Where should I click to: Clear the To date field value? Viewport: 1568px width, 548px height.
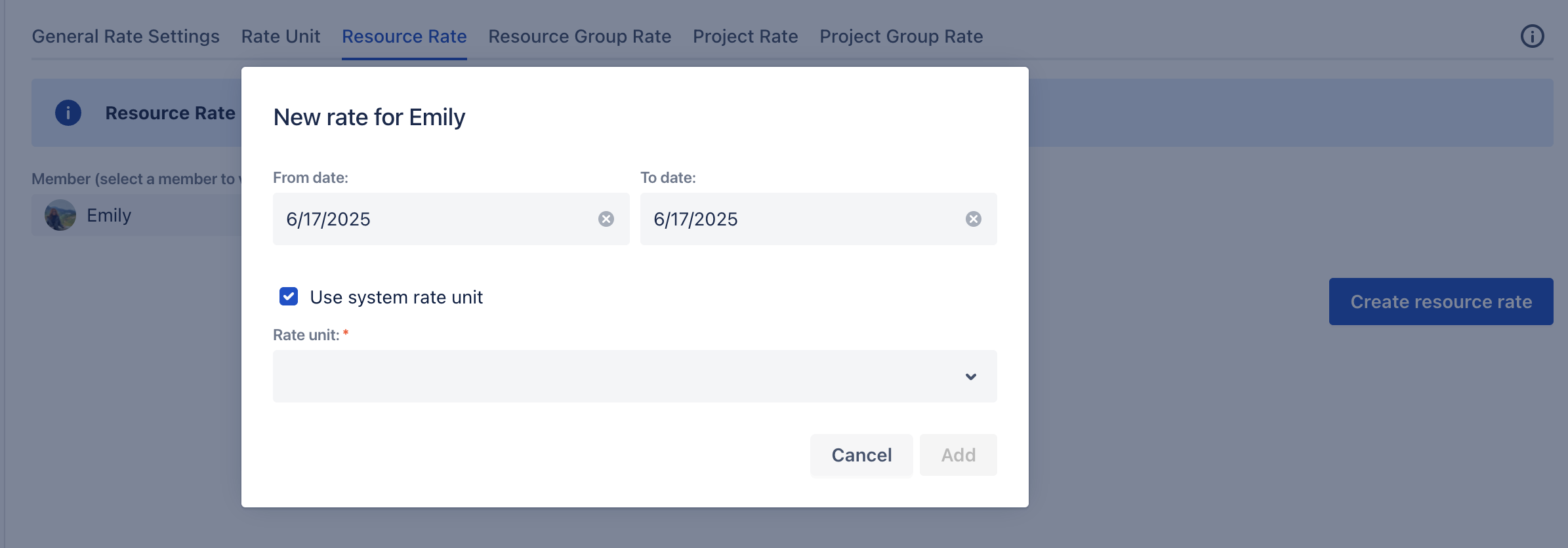click(974, 219)
